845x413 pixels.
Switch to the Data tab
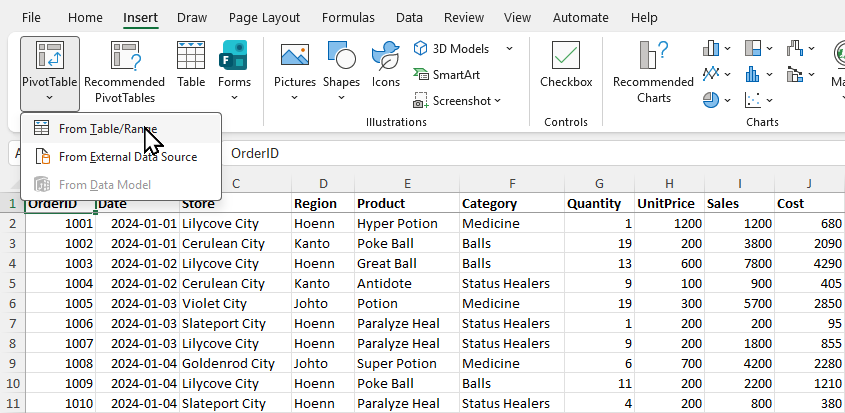pos(409,17)
